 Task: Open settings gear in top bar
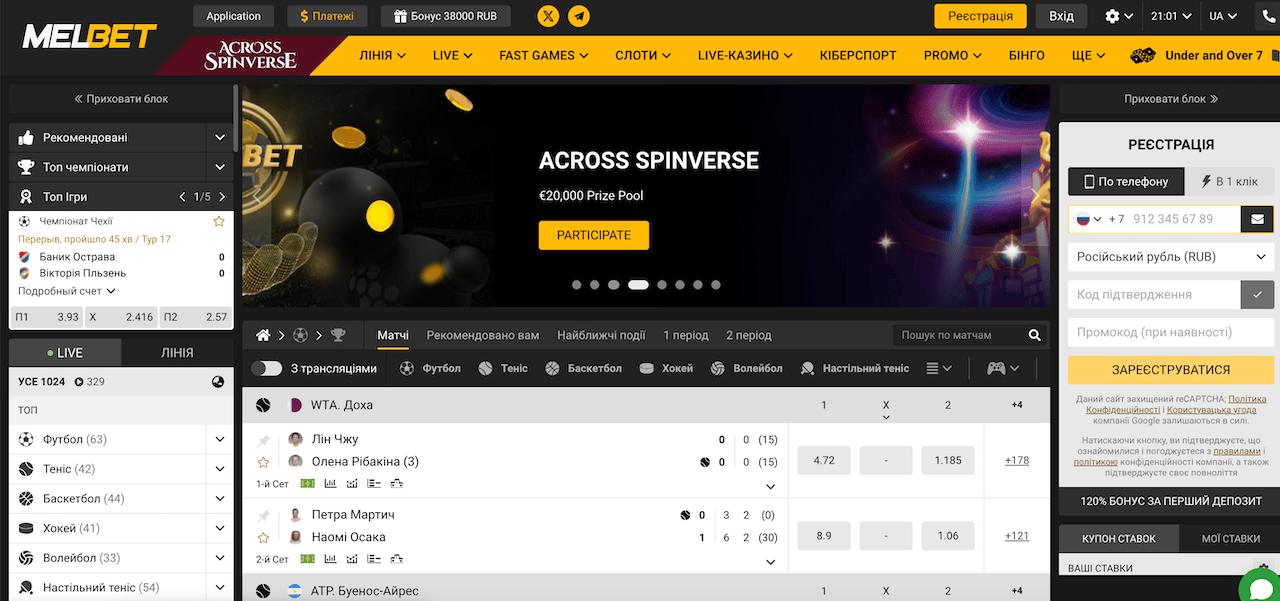(1113, 16)
